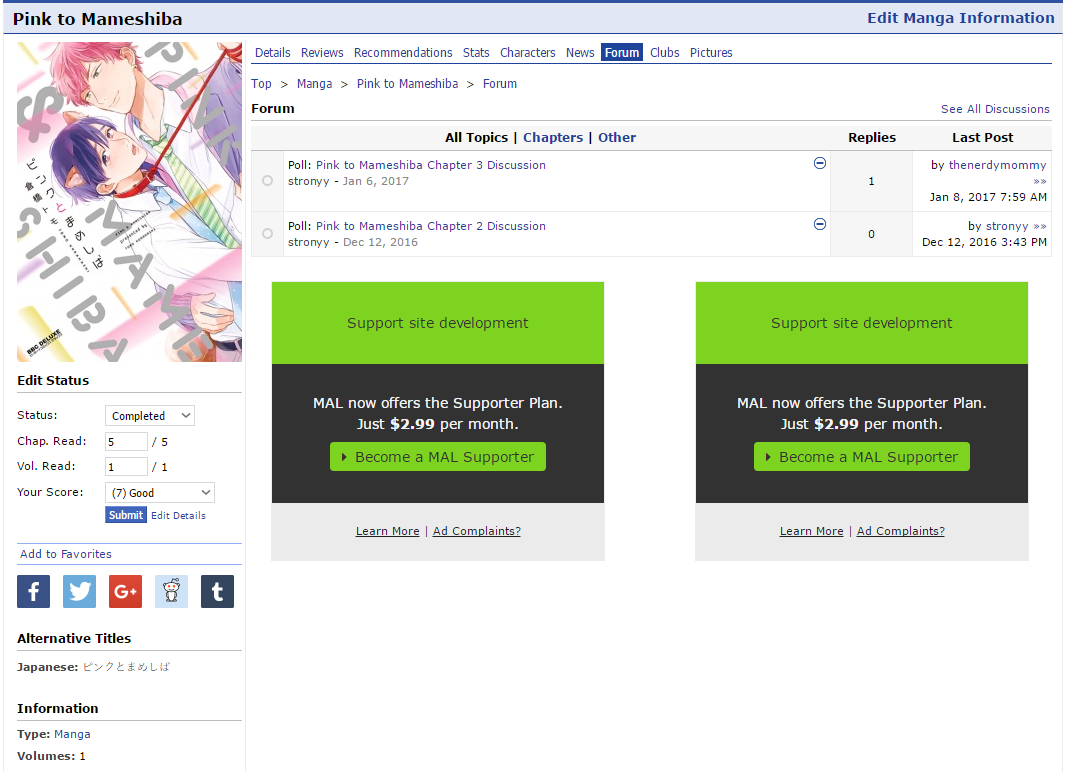This screenshot has width=1068, height=772.
Task: Click the Submit button
Action: coord(126,515)
